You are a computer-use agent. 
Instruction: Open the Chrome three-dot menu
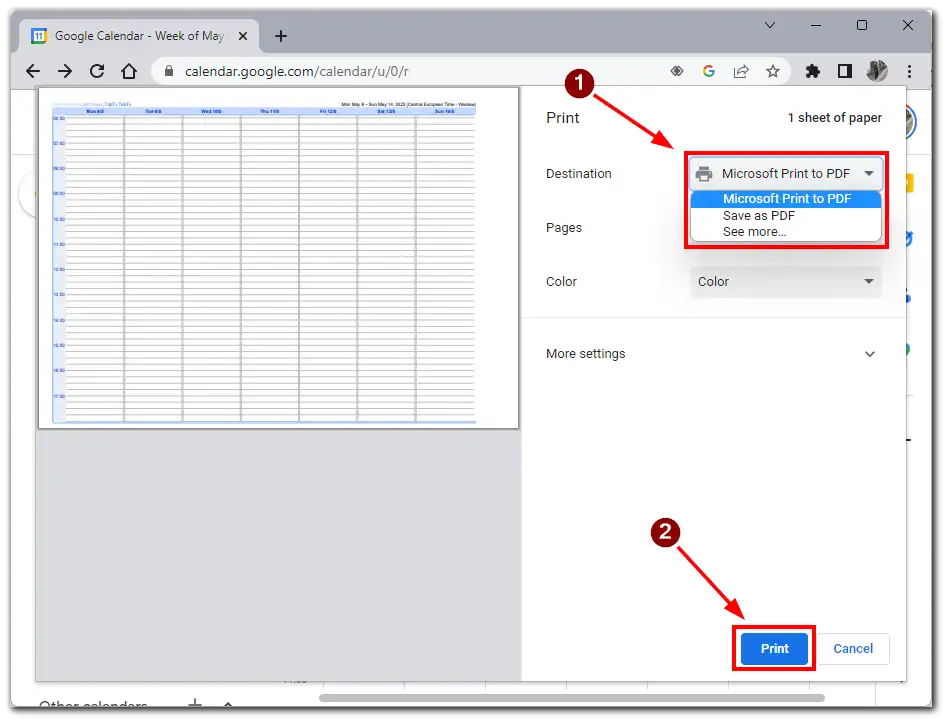pyautogui.click(x=909, y=71)
